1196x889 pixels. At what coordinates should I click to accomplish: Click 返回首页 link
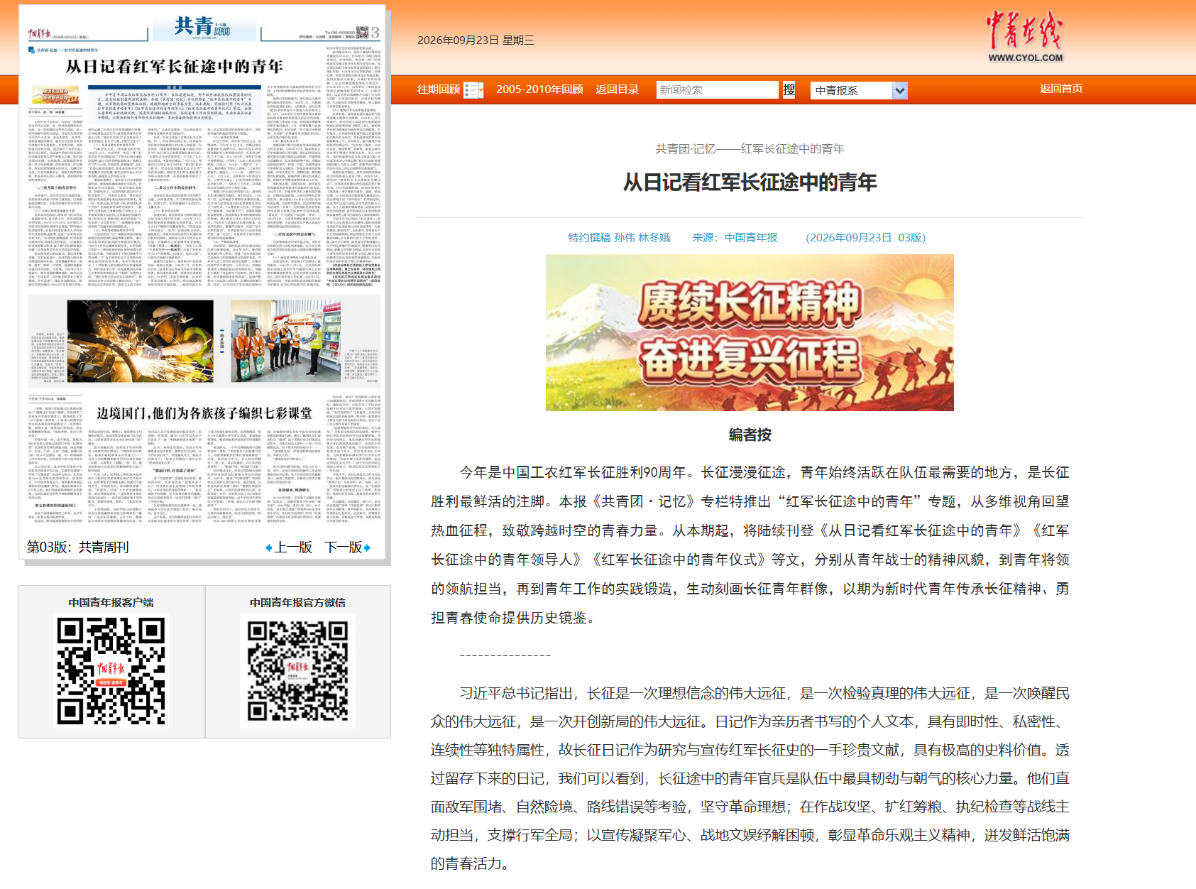[x=1061, y=88]
